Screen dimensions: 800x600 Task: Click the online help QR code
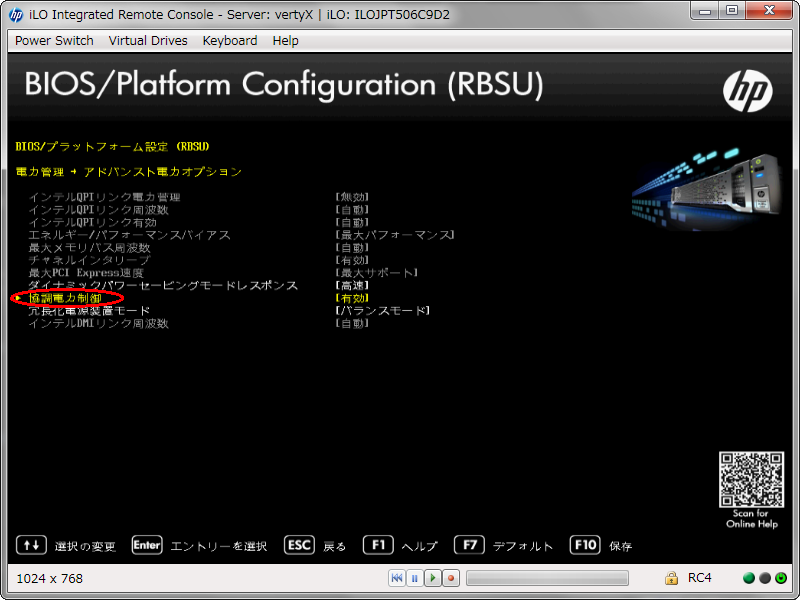[x=750, y=480]
